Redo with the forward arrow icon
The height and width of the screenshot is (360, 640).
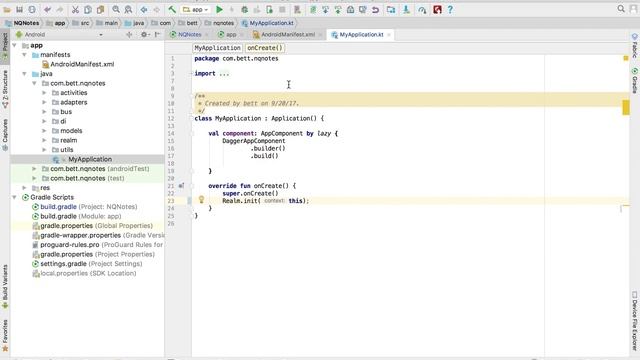pyautogui.click(x=60, y=9)
